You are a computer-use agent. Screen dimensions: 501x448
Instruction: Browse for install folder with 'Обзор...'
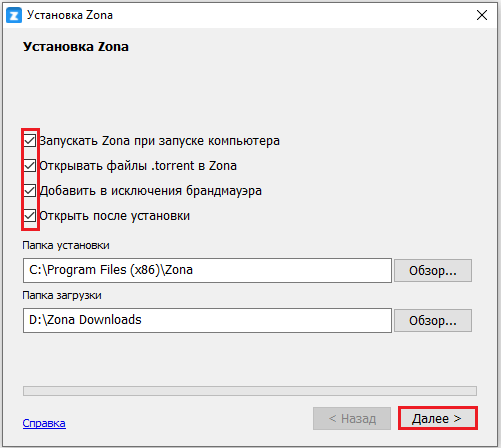click(433, 271)
